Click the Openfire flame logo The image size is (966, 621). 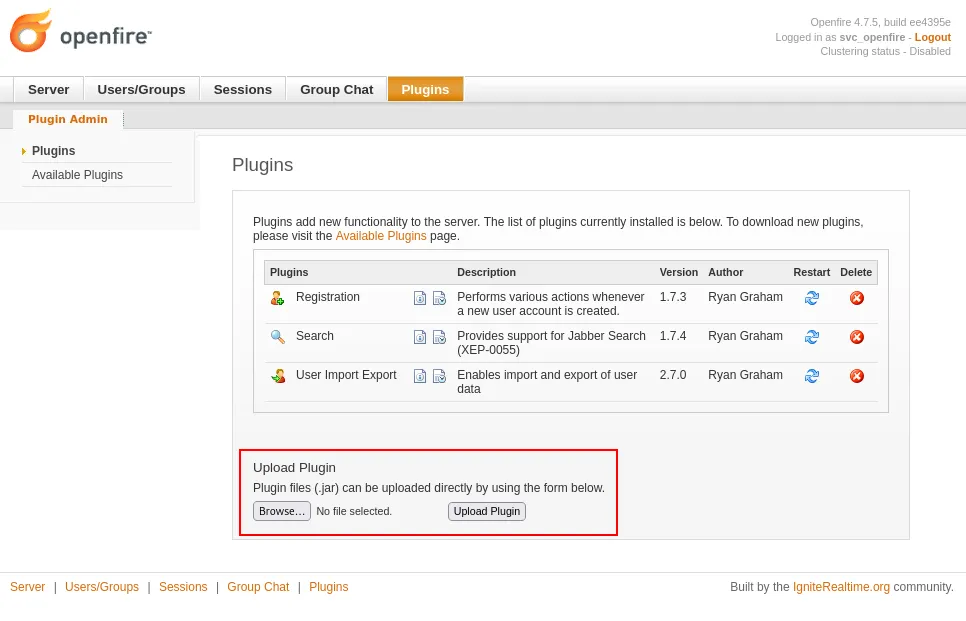[x=30, y=31]
